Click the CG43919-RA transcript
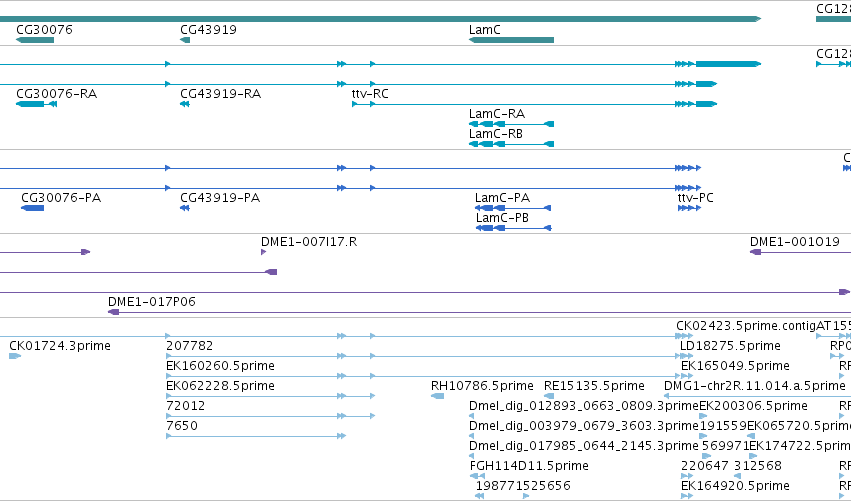Image resolution: width=851 pixels, height=501 pixels. [185, 104]
